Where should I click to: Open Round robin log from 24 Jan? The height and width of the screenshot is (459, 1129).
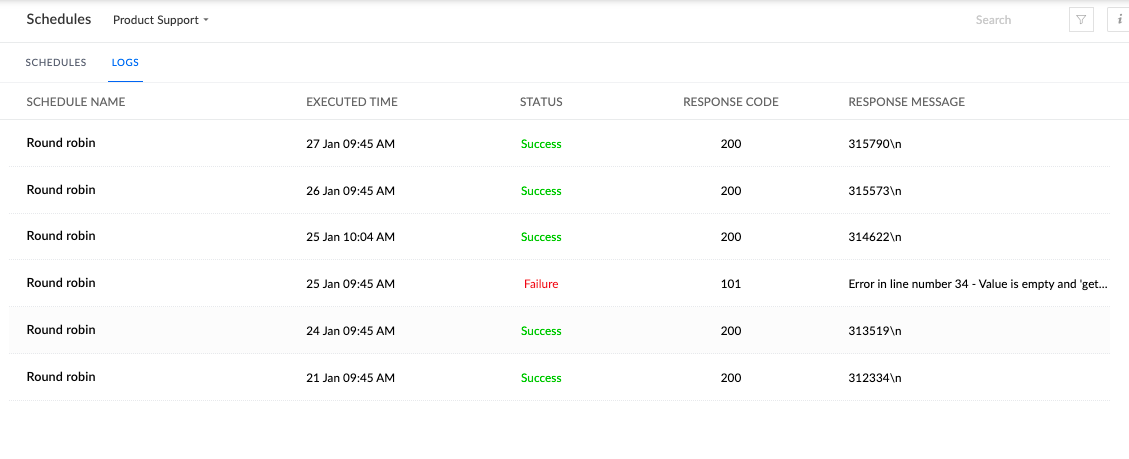(61, 330)
